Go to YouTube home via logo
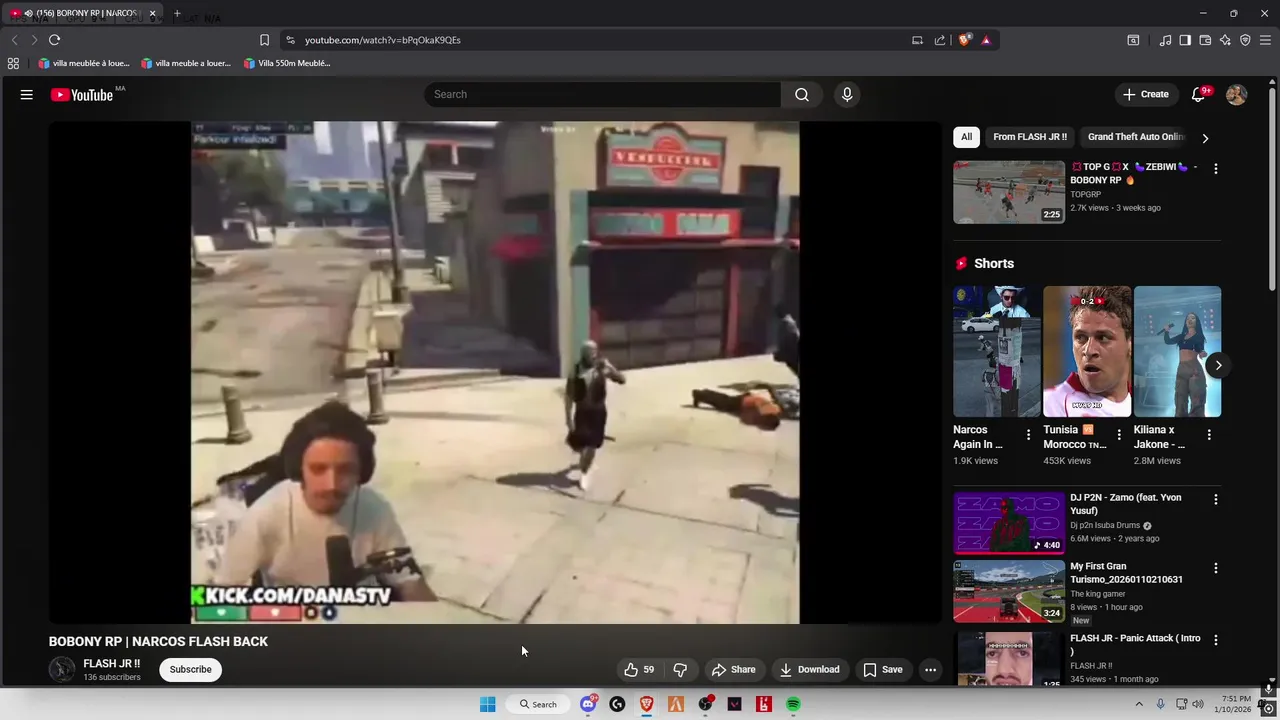Screen dimensions: 1280x720 click(82, 95)
